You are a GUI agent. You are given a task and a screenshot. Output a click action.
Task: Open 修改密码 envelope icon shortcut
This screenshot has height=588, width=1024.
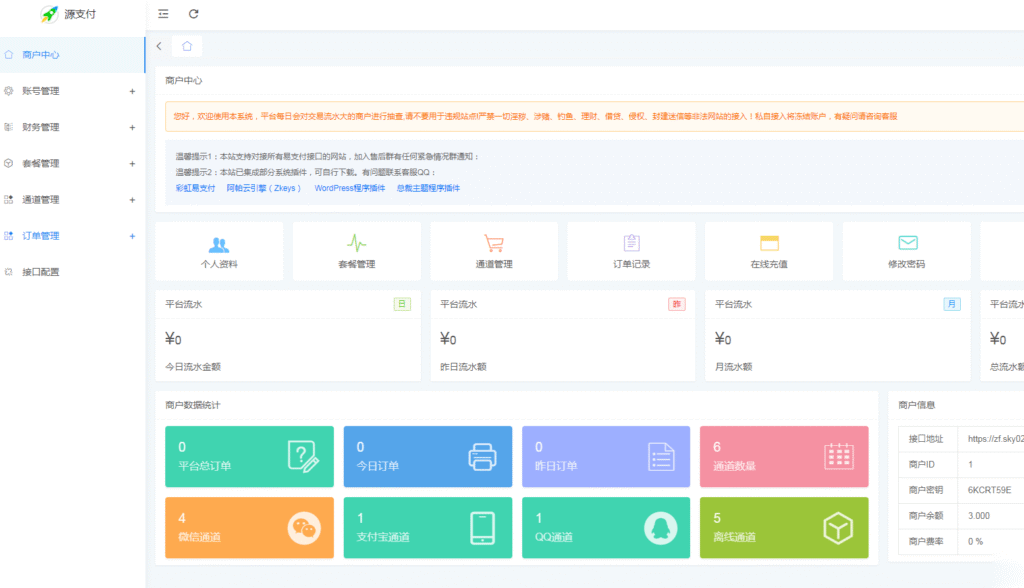click(x=907, y=243)
